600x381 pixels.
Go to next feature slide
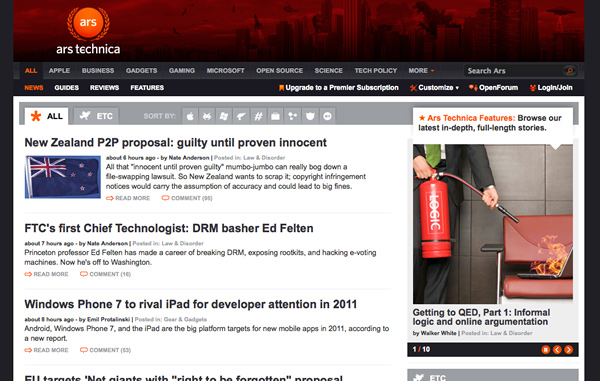pyautogui.click(x=569, y=349)
